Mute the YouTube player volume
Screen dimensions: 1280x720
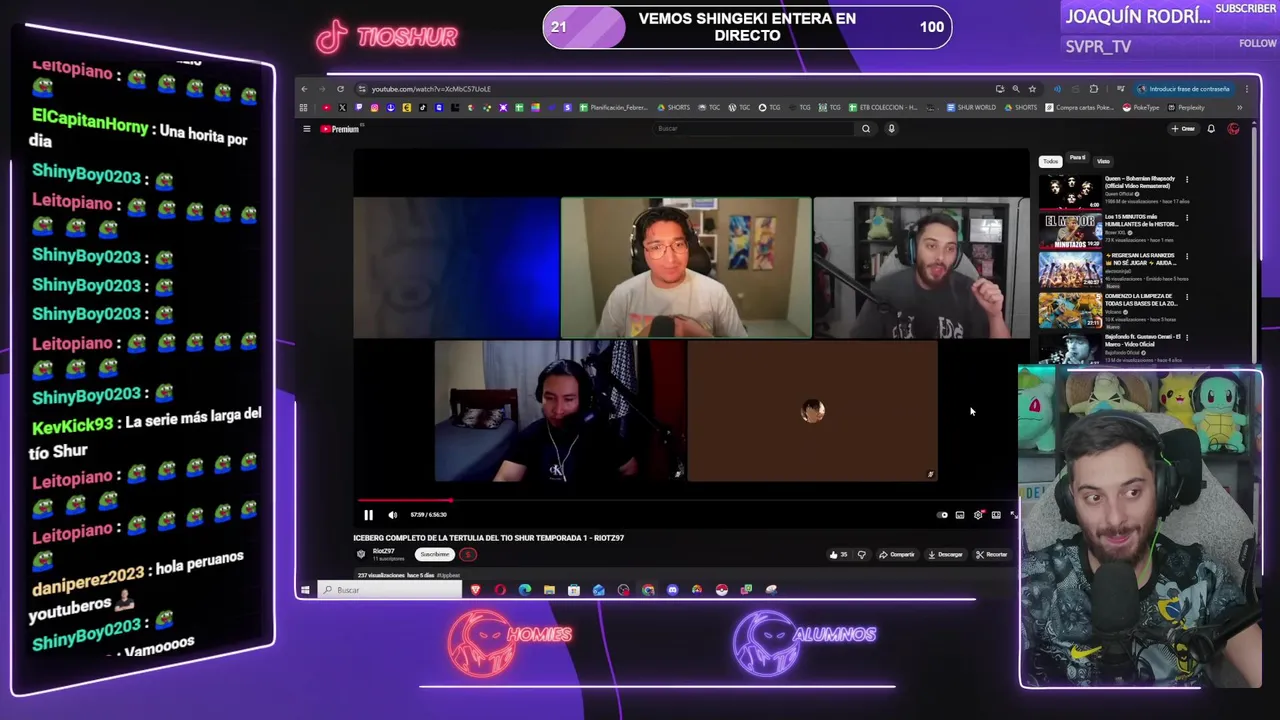392,515
